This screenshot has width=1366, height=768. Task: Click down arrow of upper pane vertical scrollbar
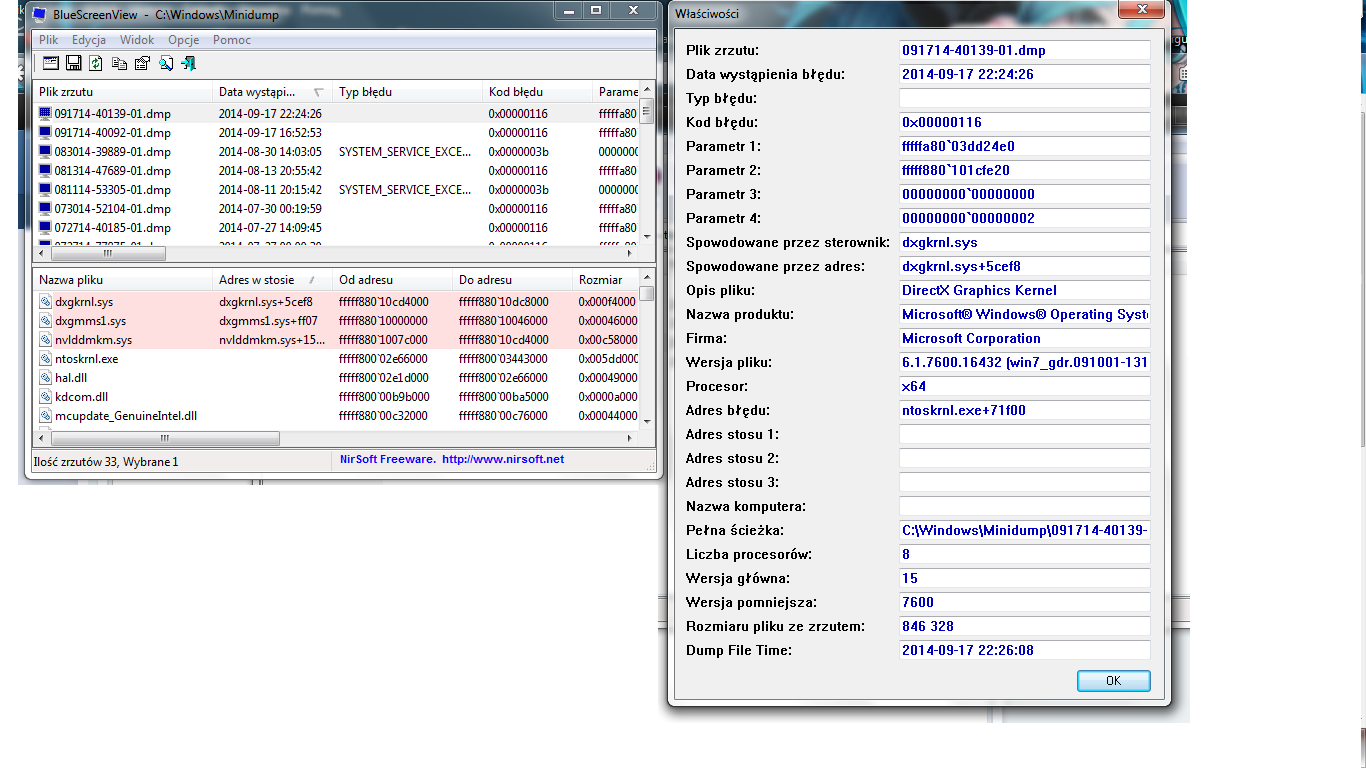[647, 236]
